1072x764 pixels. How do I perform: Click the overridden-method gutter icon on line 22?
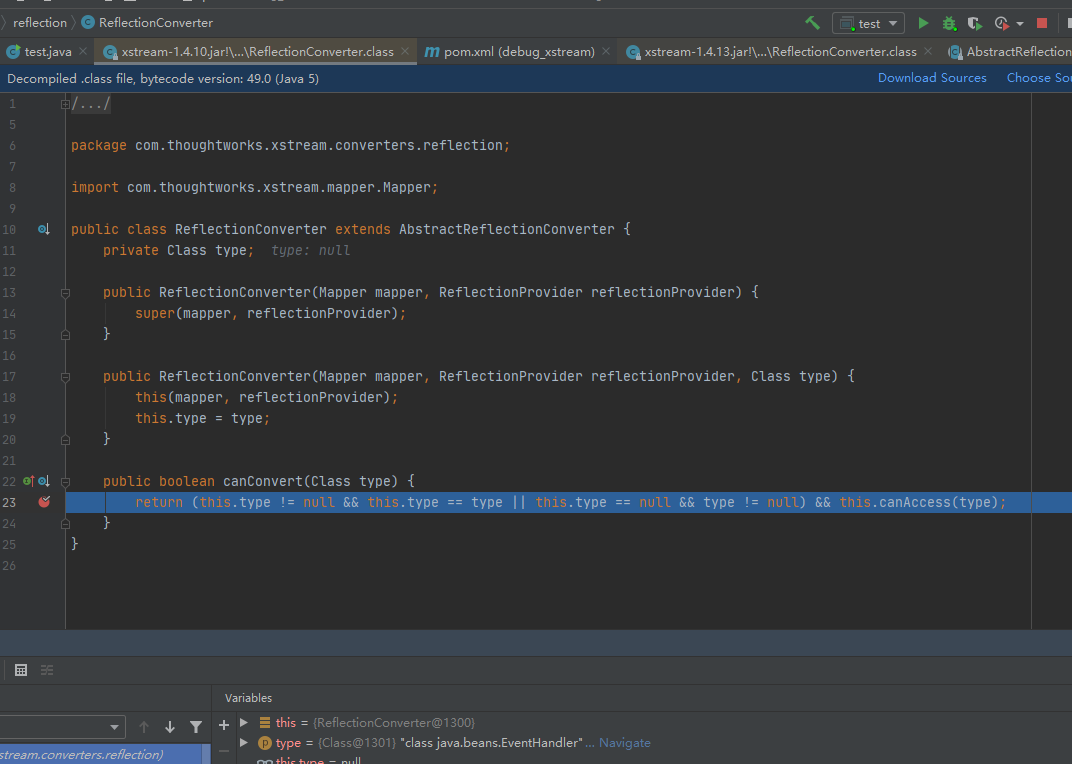[x=44, y=482]
